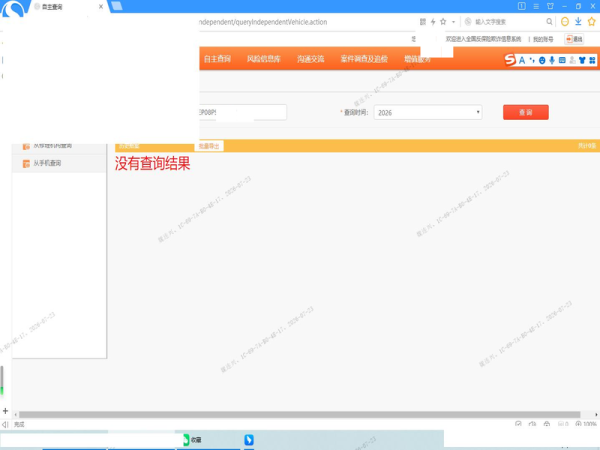Click the scrollbar right arrow
This screenshot has height=450, width=600.
596,414
